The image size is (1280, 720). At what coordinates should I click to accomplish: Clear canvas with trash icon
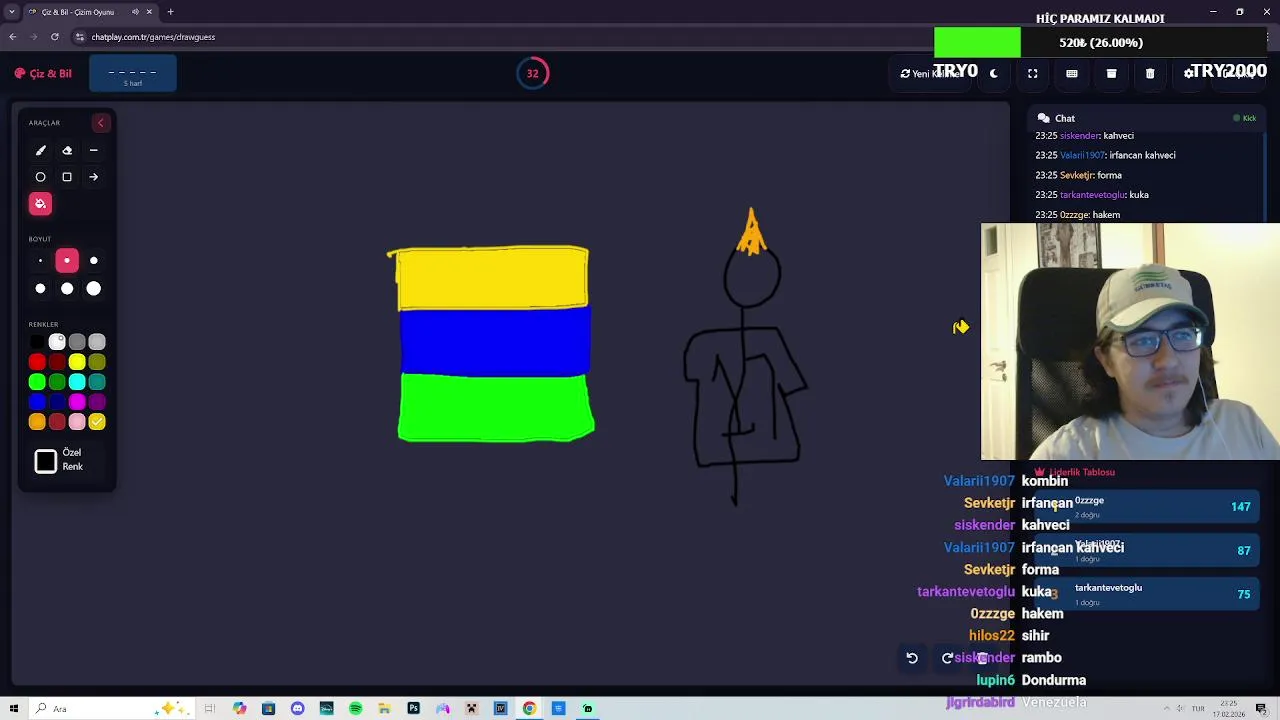point(1150,73)
